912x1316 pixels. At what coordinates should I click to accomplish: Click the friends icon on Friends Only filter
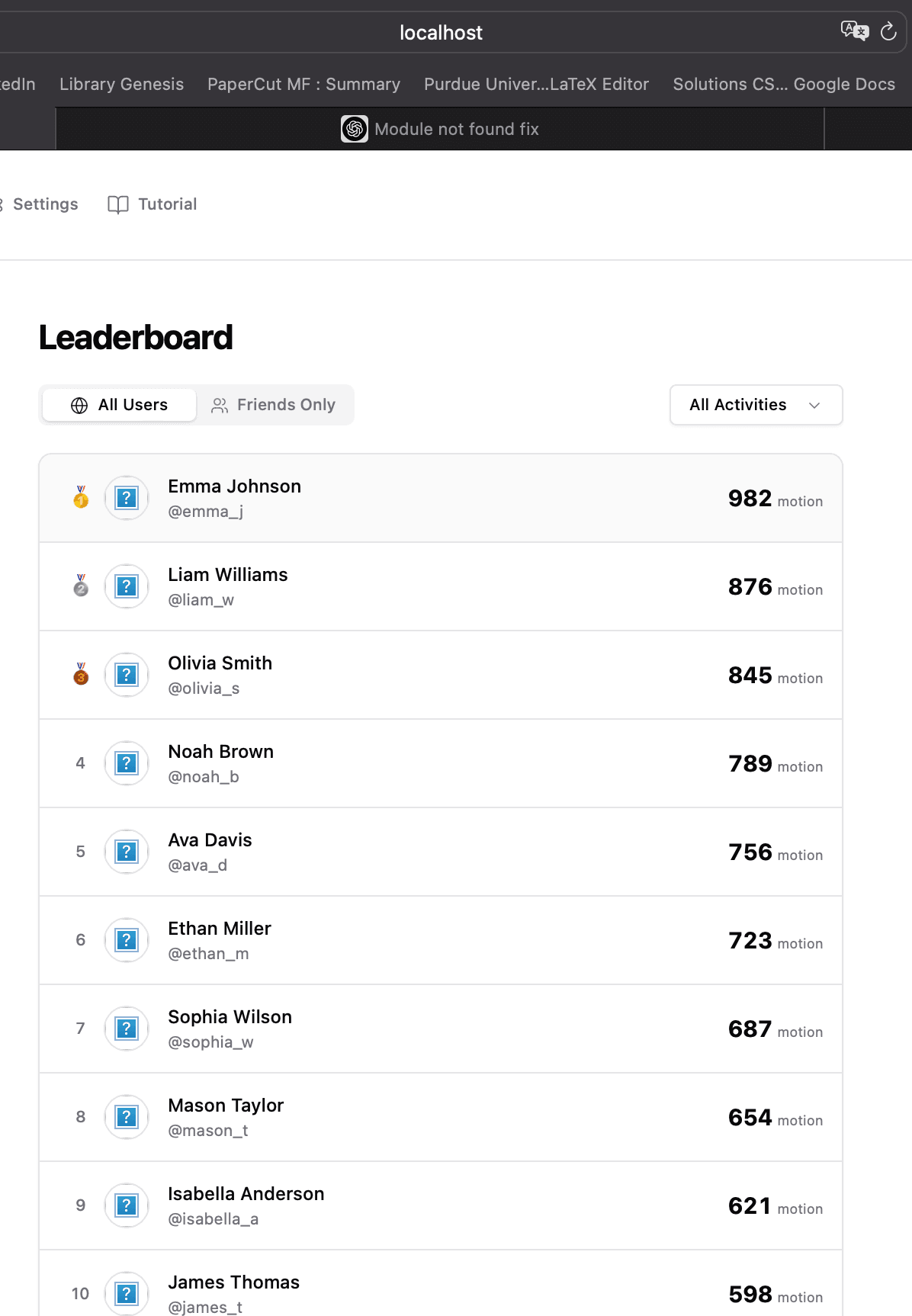(220, 405)
